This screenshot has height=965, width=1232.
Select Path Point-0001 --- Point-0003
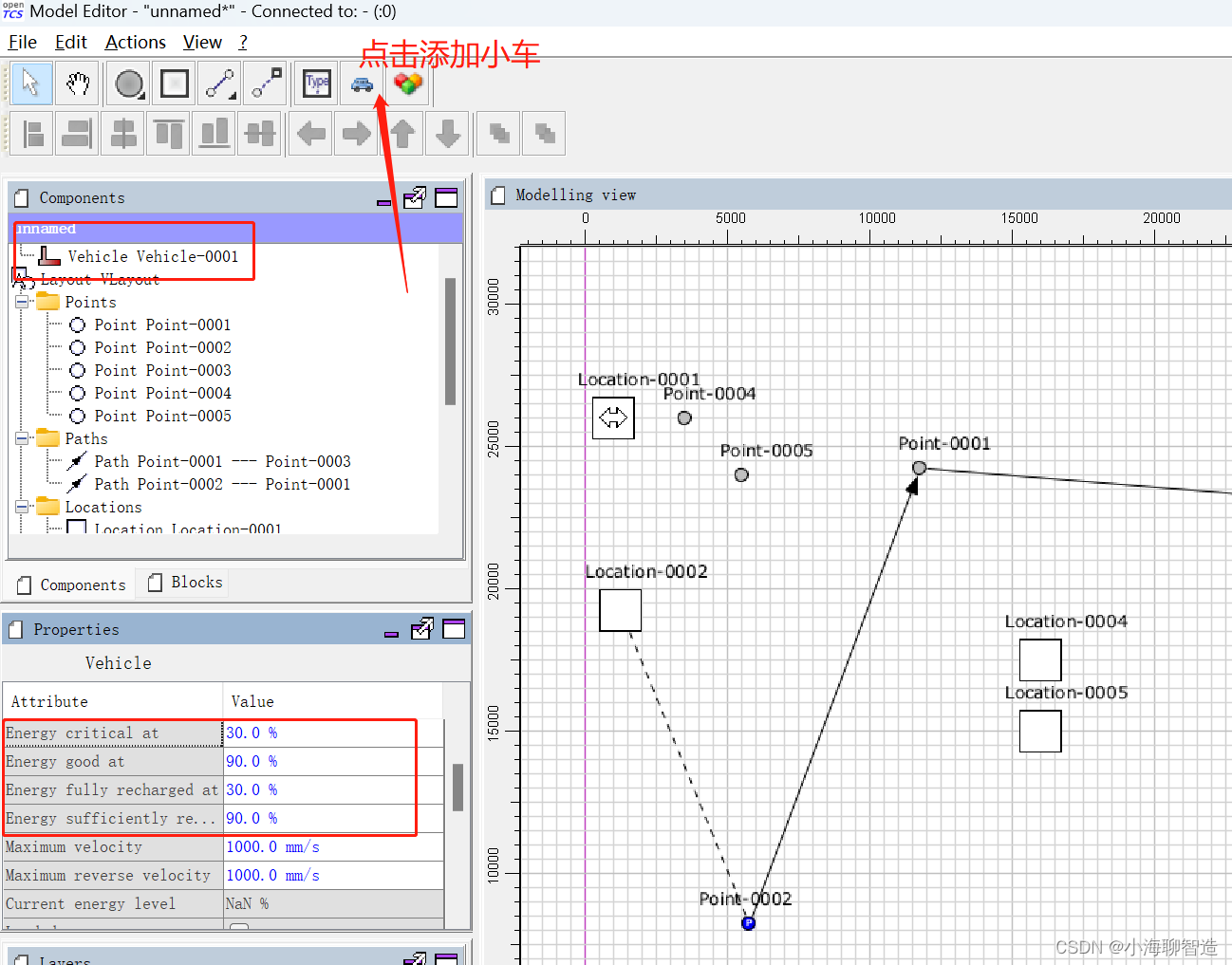pyautogui.click(x=222, y=461)
